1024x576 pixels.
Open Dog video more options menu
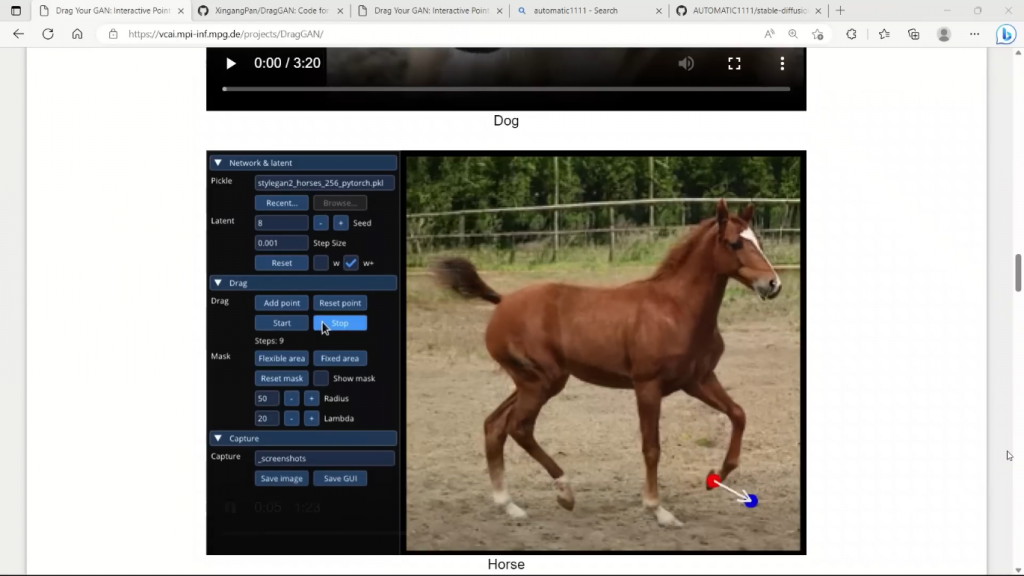click(782, 63)
